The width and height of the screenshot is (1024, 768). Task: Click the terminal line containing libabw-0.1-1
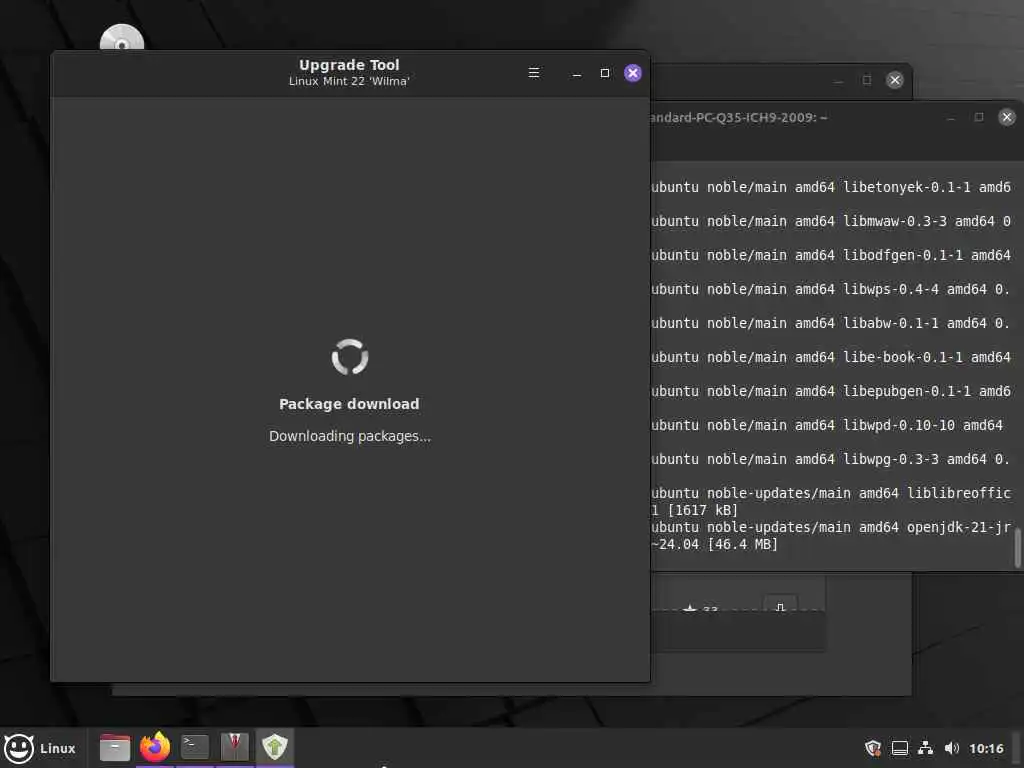pyautogui.click(x=831, y=323)
